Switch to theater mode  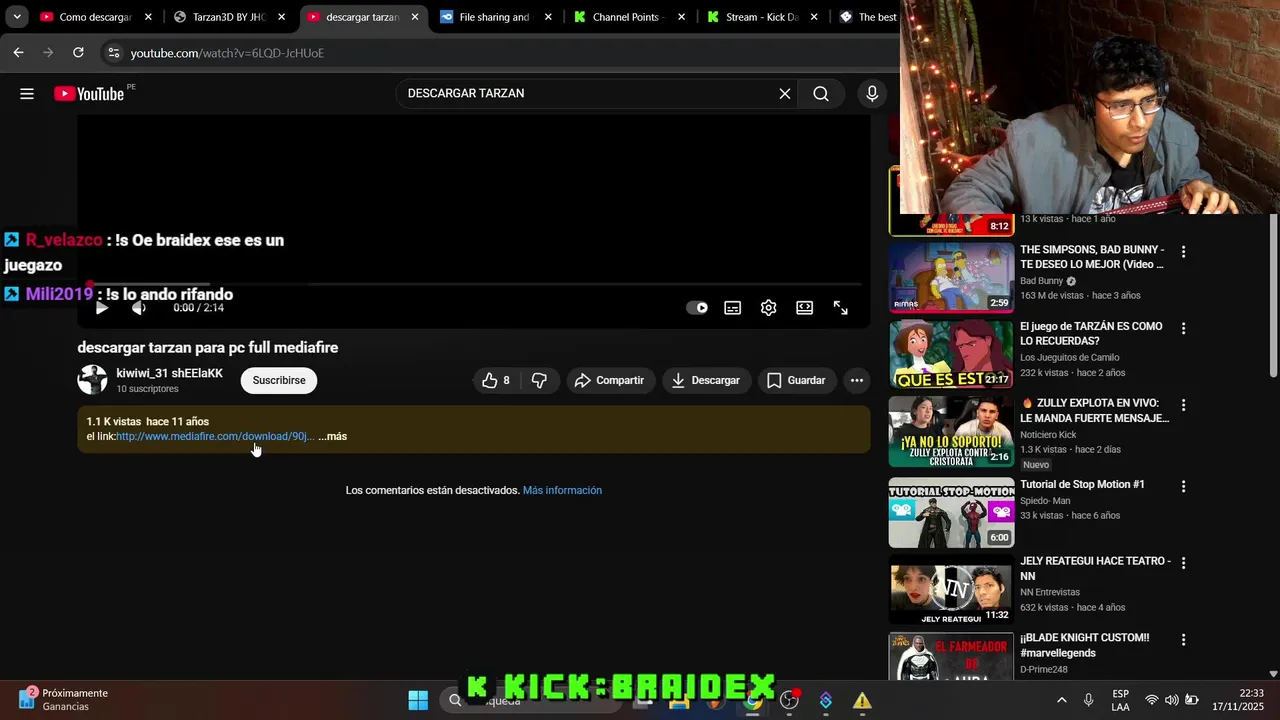(x=804, y=308)
